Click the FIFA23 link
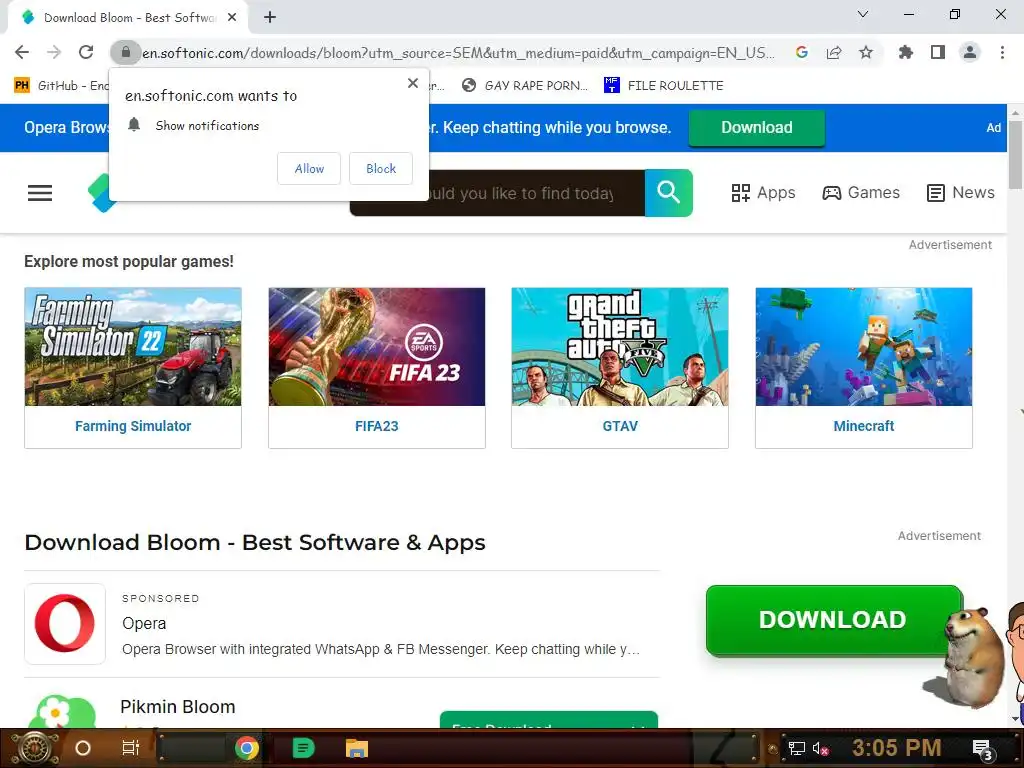Viewport: 1024px width, 768px height. click(x=377, y=426)
